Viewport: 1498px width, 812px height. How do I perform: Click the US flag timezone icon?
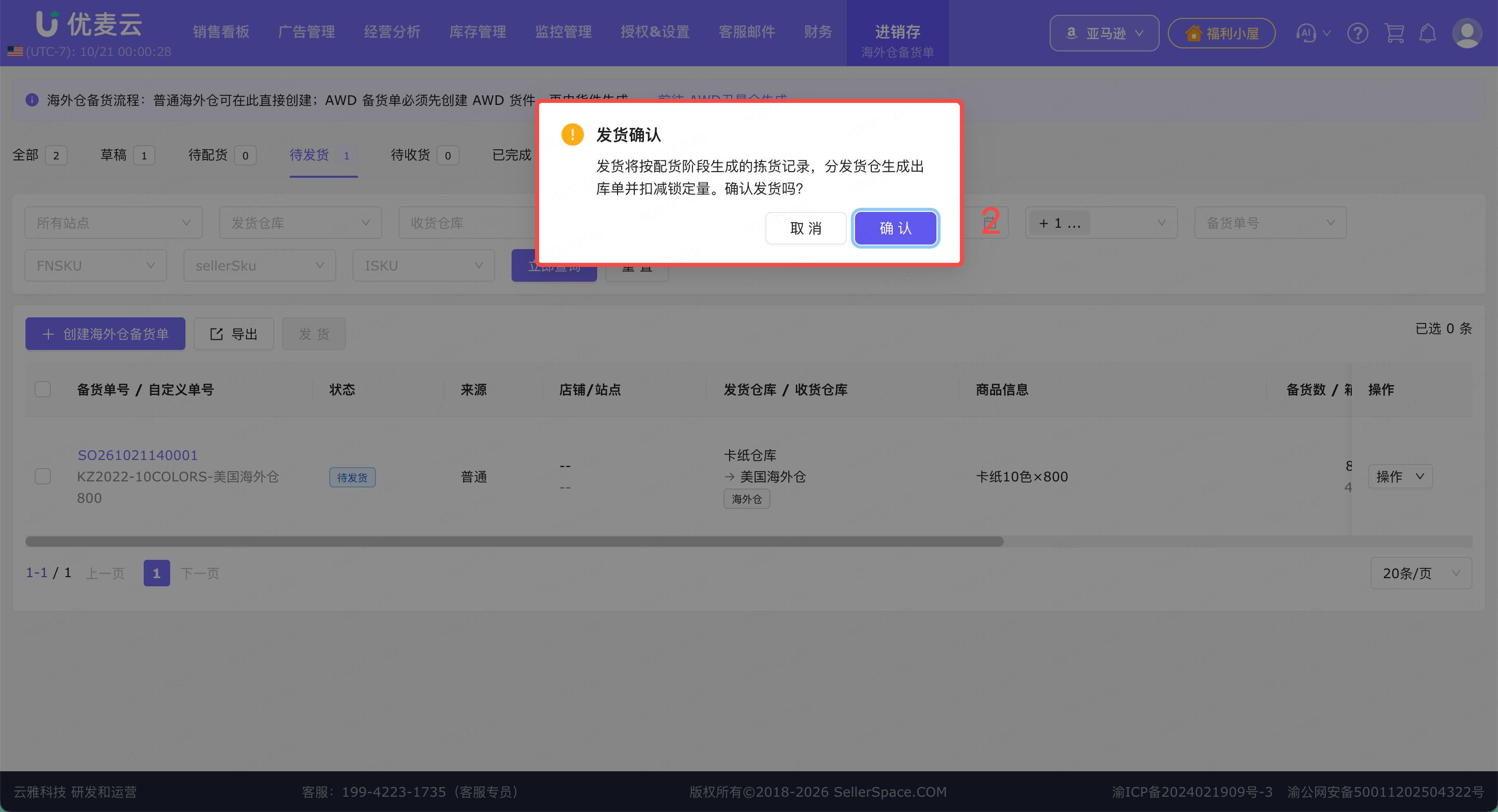pyautogui.click(x=15, y=51)
